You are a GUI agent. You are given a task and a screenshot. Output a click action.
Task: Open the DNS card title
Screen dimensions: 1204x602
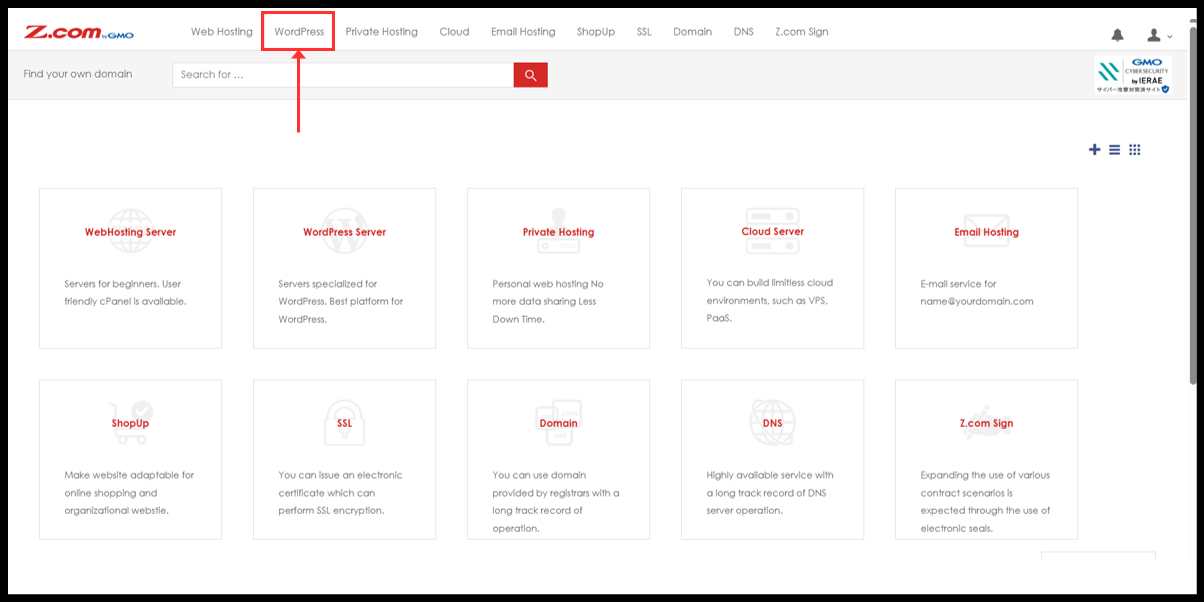point(772,423)
